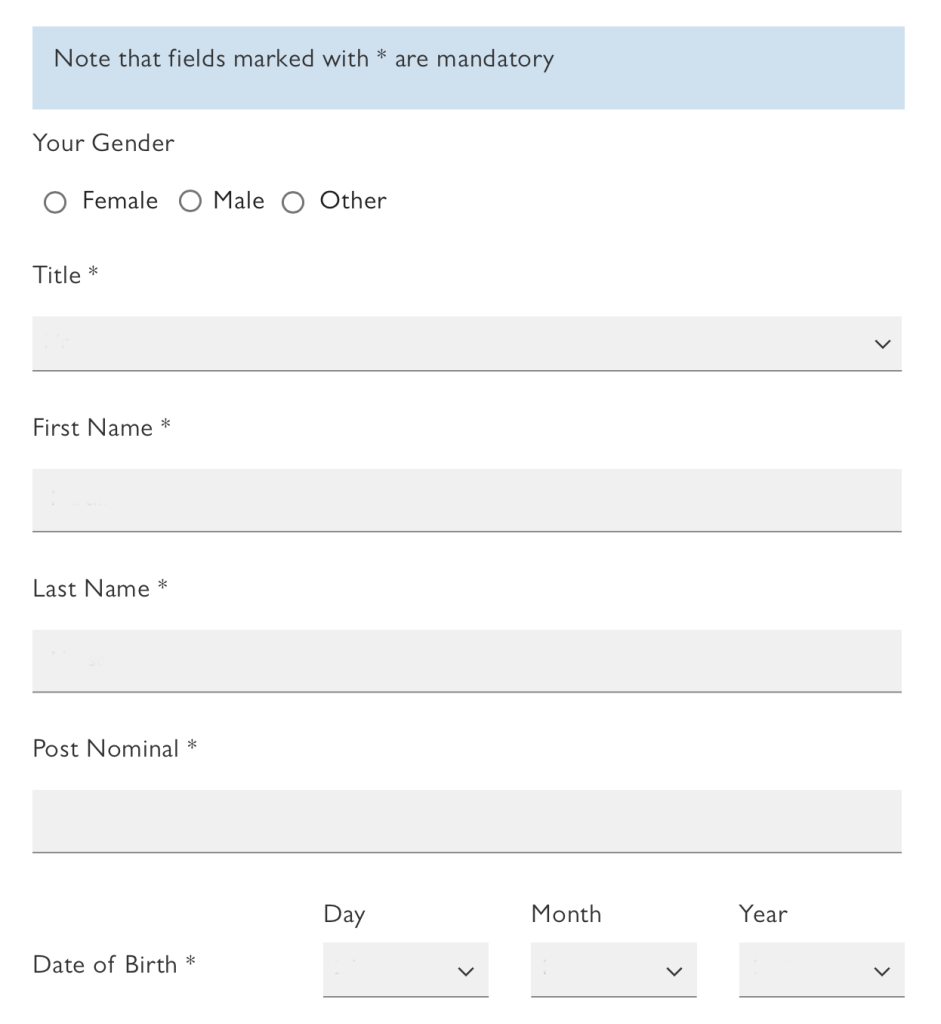
Task: Click the 'Date of Birth *' label
Action: [113, 965]
